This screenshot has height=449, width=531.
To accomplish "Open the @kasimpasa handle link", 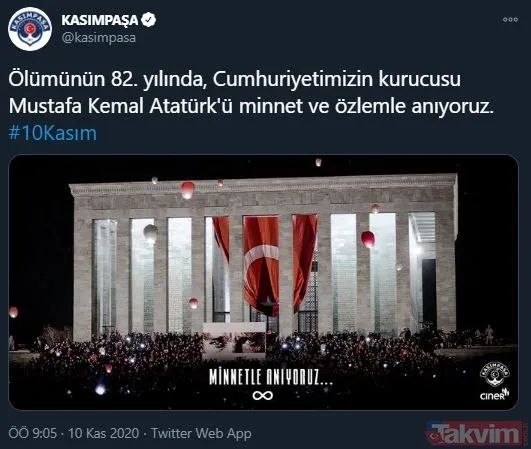I will point(99,38).
